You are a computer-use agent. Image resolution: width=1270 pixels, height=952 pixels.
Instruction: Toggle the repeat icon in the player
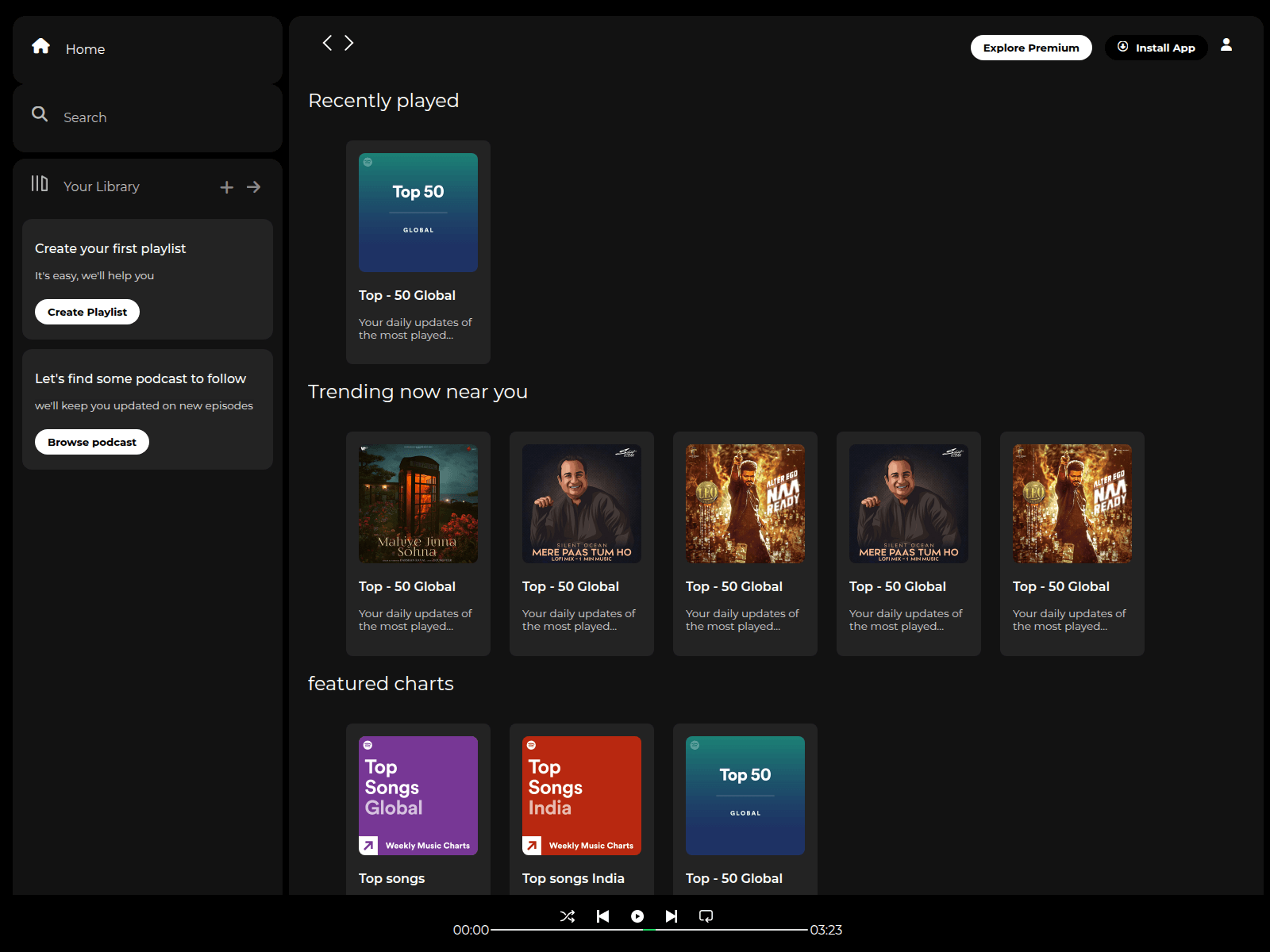click(x=706, y=916)
